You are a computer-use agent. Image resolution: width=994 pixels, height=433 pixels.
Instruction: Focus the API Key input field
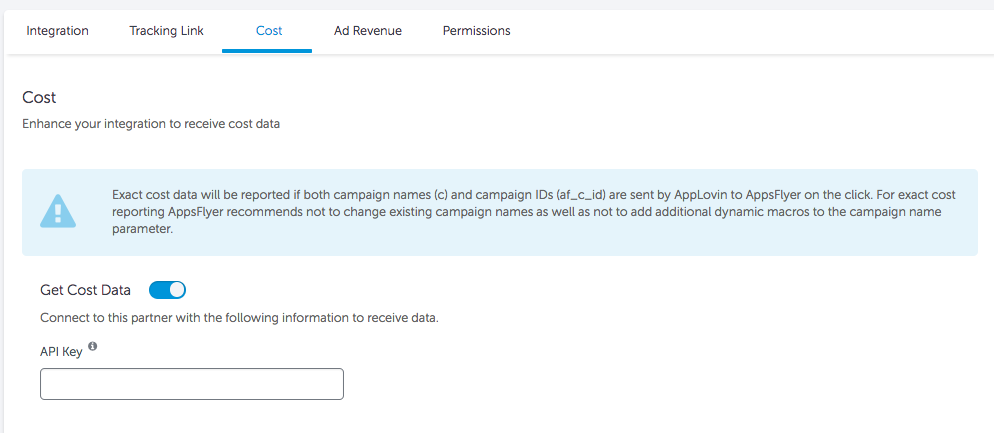pyautogui.click(x=192, y=384)
